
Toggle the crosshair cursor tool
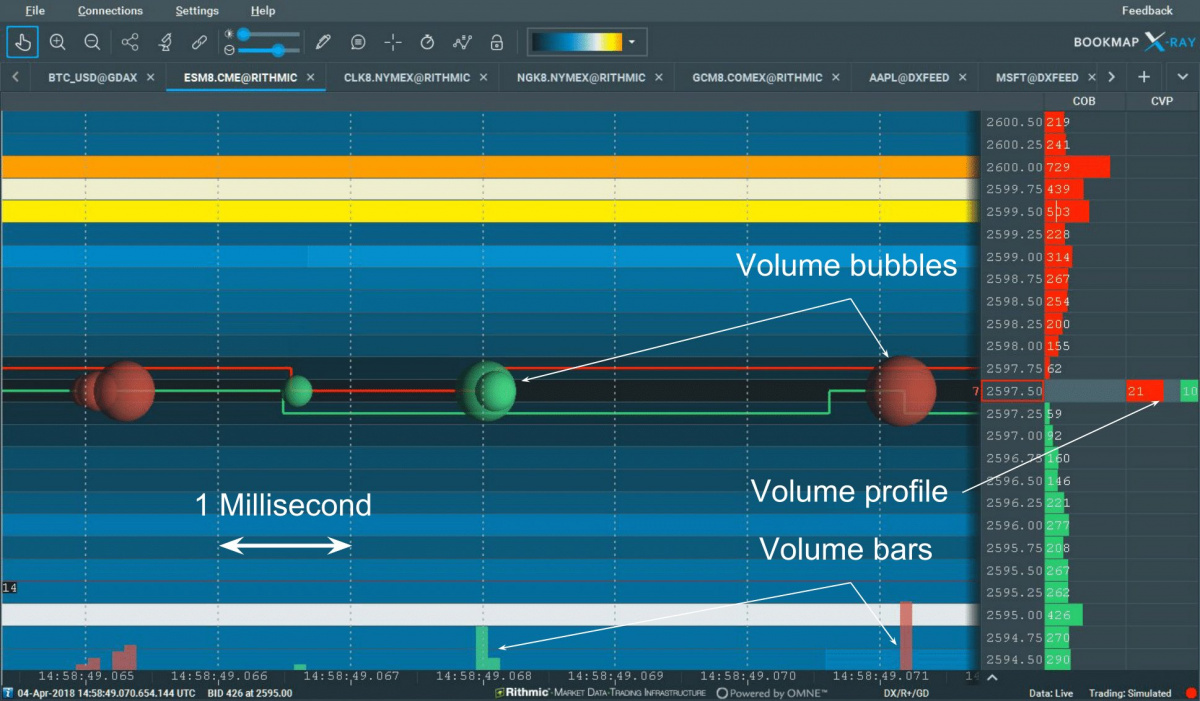point(393,42)
